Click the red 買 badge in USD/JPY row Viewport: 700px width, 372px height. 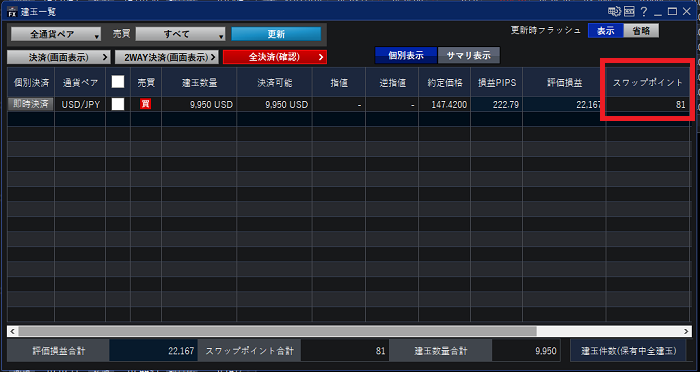(x=145, y=104)
